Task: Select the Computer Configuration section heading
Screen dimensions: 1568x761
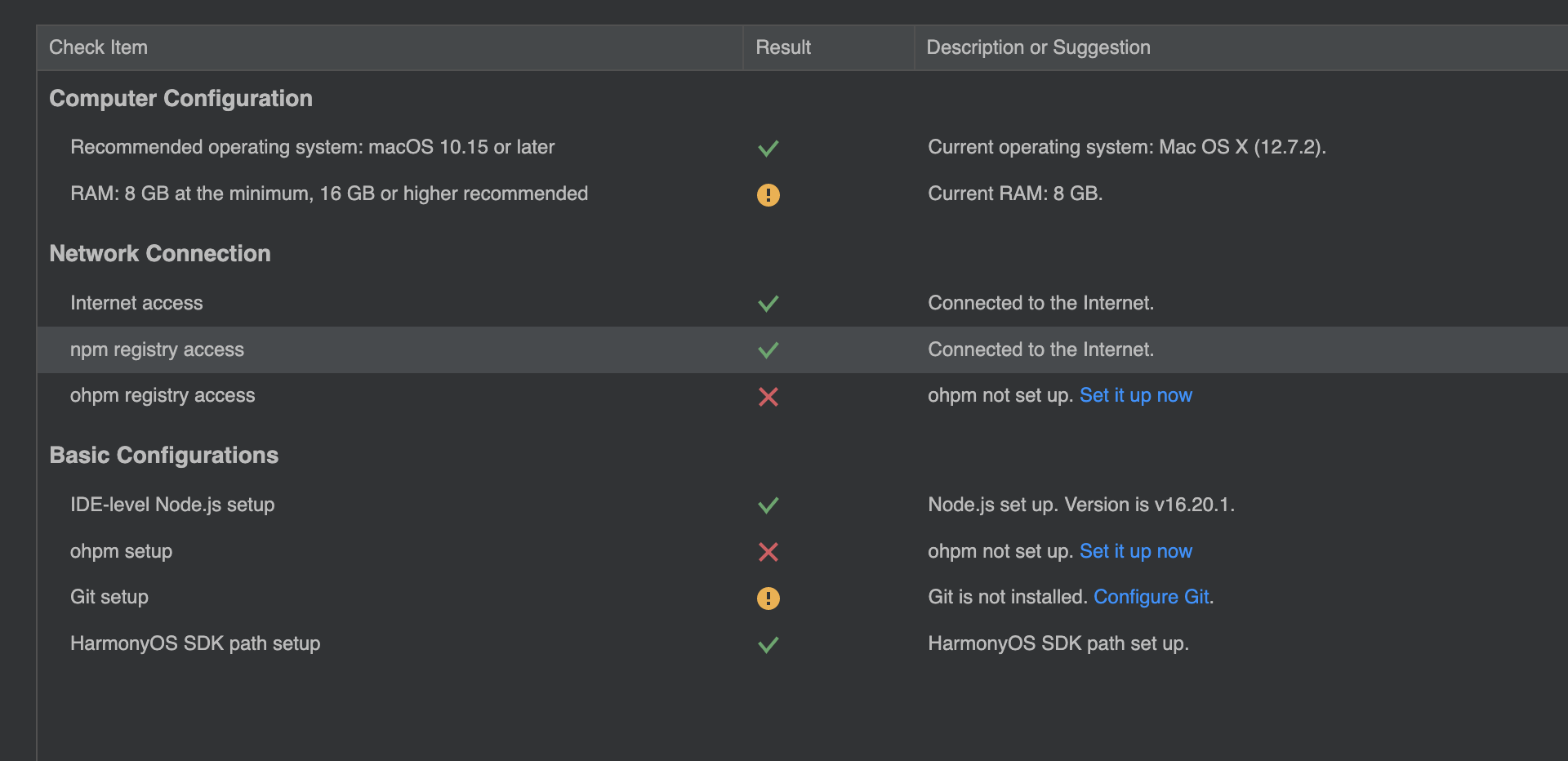Action: click(180, 98)
